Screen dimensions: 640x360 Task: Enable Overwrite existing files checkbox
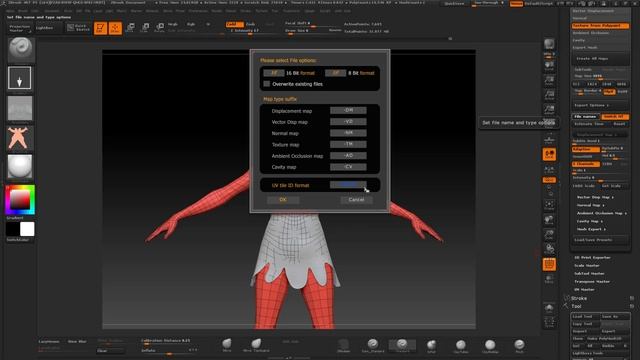pos(267,84)
